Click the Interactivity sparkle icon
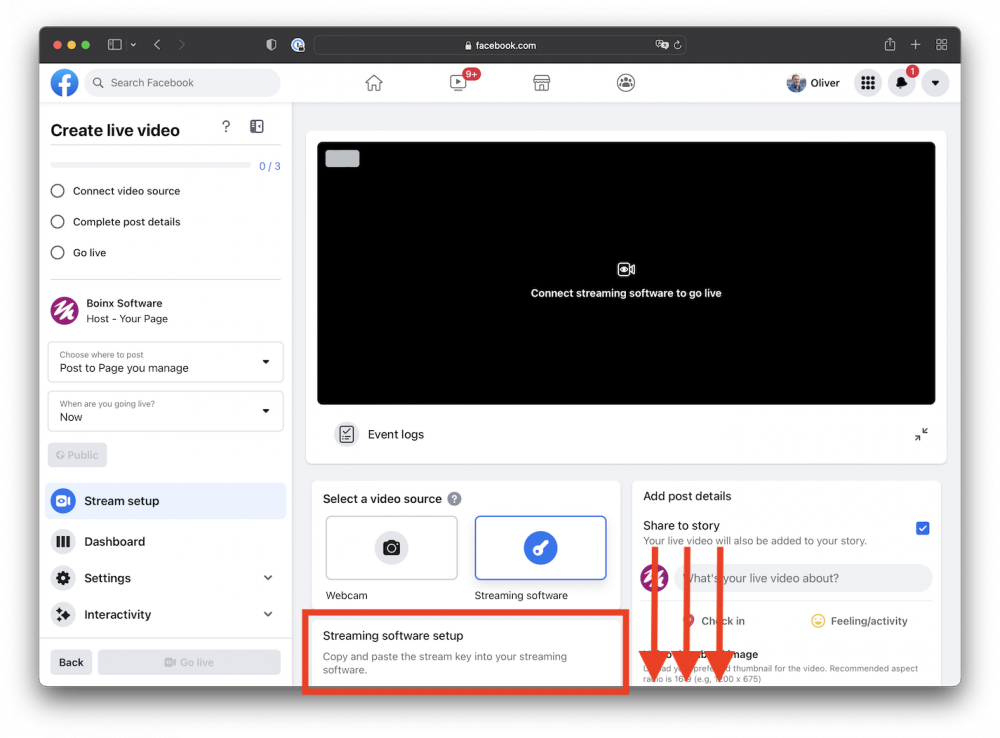Viewport: 1000px width, 738px height. [x=63, y=614]
